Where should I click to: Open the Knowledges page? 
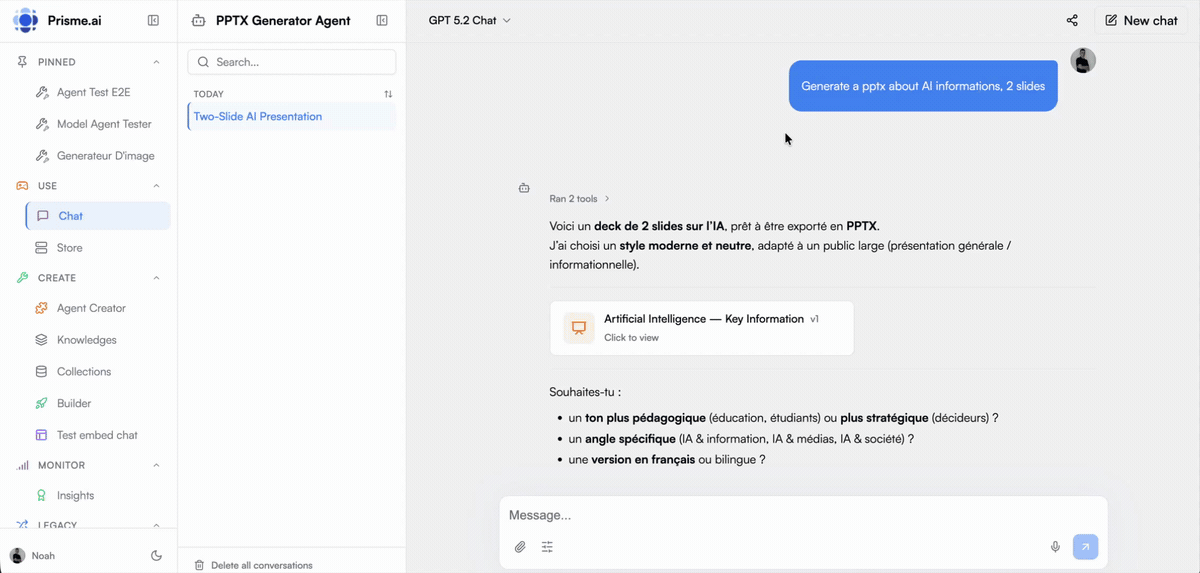(x=86, y=340)
